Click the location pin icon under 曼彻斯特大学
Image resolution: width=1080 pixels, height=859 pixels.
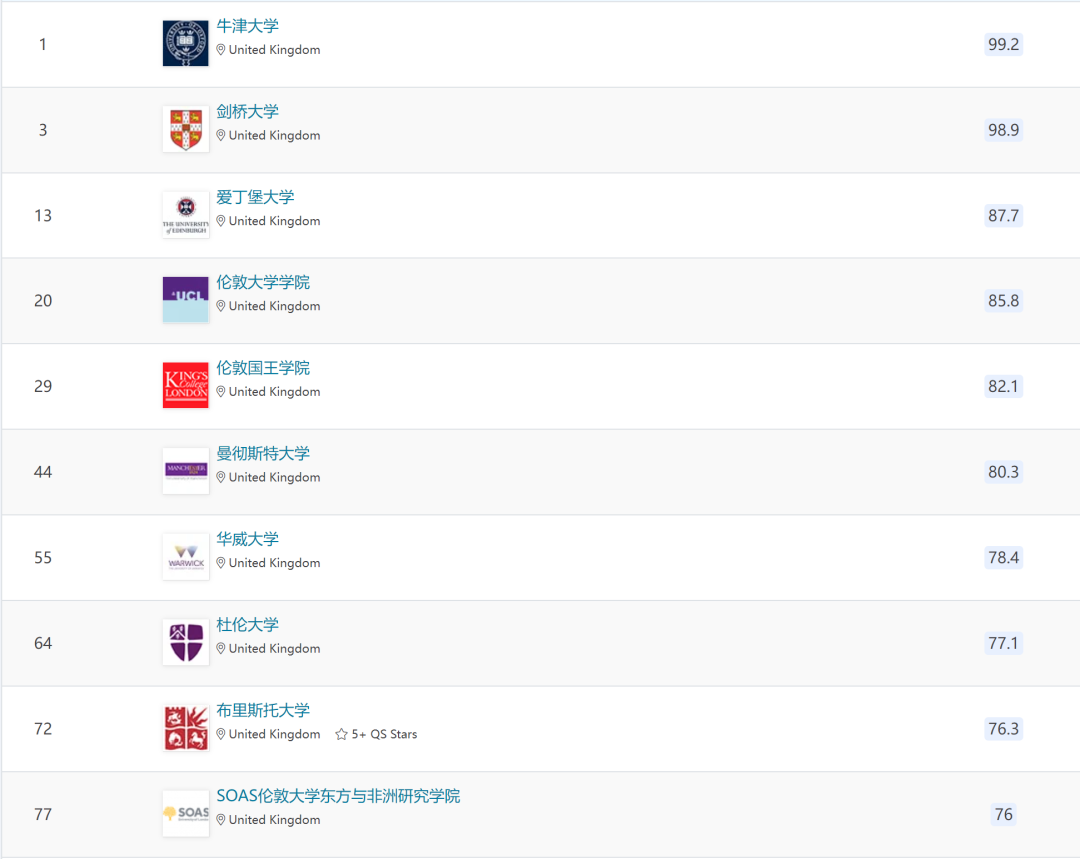tap(220, 477)
